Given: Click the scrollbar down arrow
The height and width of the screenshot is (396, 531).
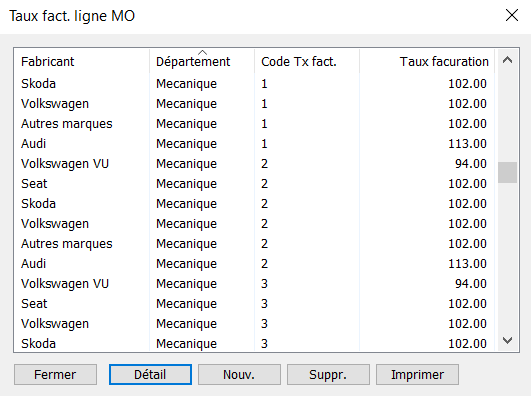Looking at the screenshot, I should tap(507, 340).
